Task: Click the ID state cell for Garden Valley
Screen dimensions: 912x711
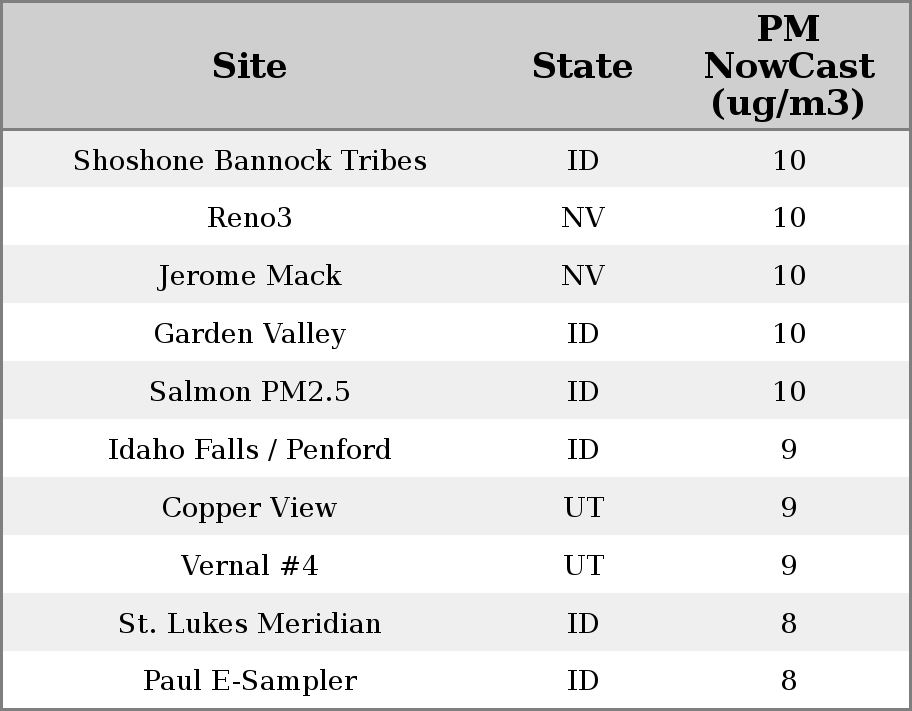Action: coord(582,334)
